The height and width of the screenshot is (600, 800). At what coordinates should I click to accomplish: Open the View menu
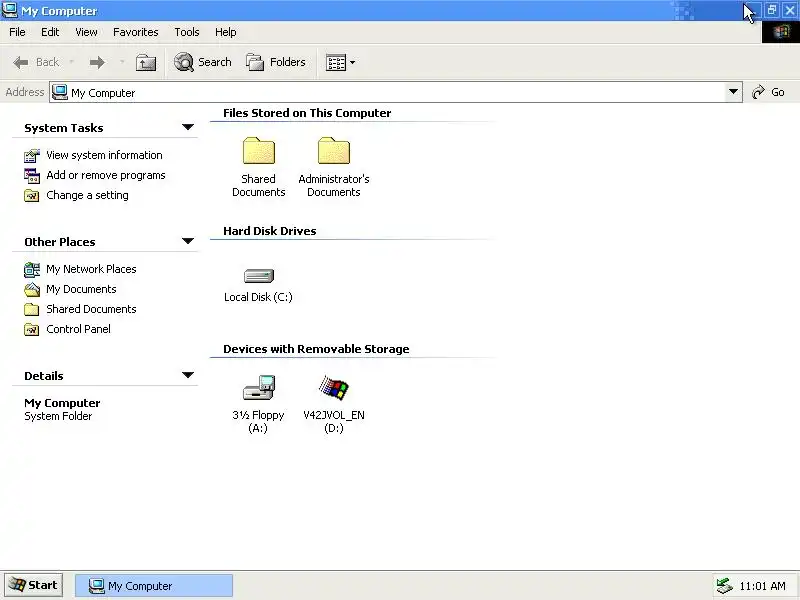86,32
